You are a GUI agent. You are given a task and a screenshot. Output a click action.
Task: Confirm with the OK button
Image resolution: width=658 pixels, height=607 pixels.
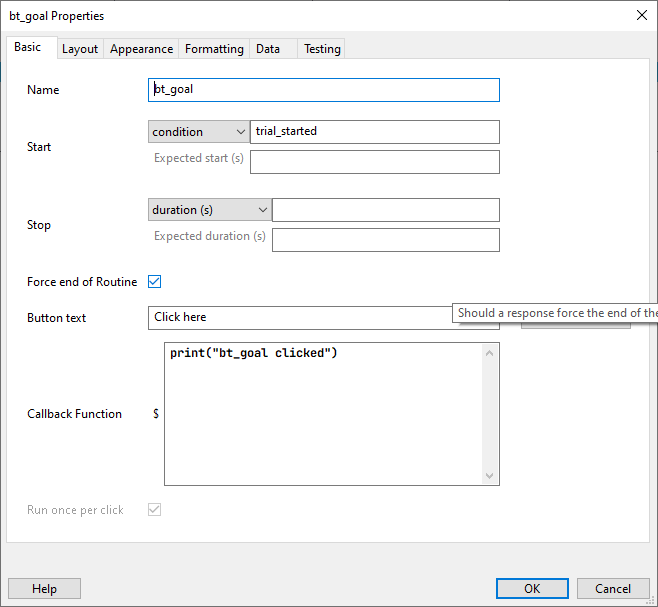pyautogui.click(x=532, y=589)
